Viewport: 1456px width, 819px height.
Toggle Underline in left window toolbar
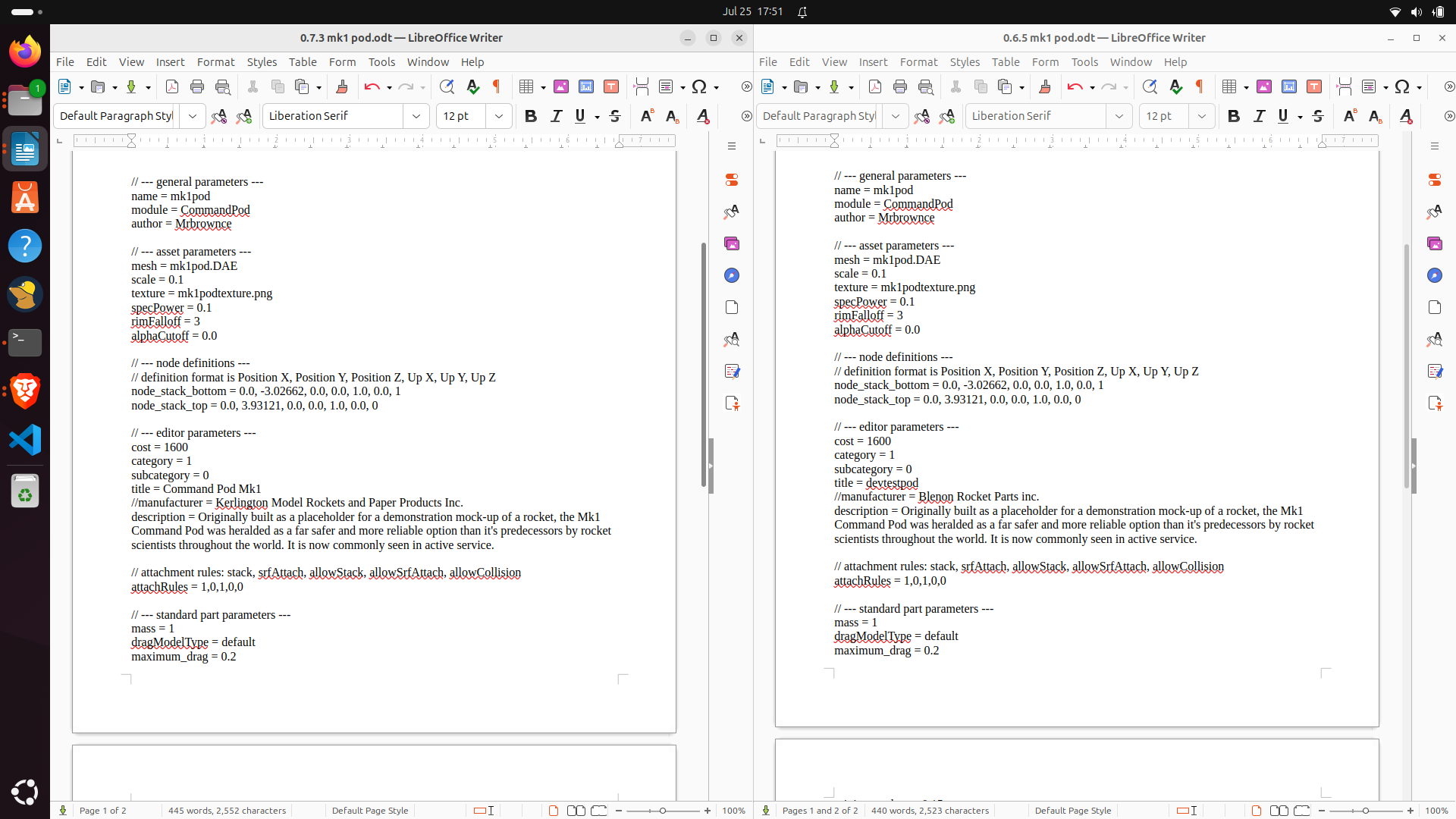[580, 116]
